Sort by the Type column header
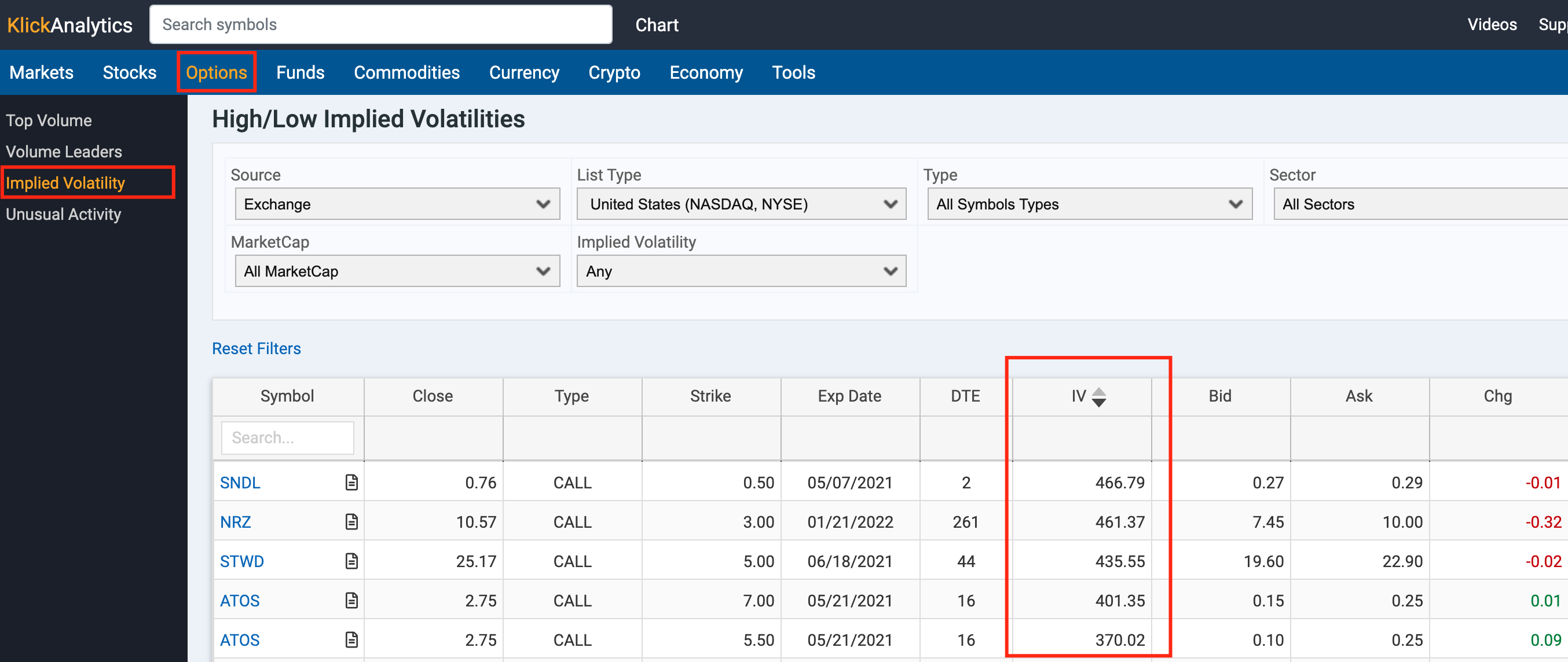The width and height of the screenshot is (1568, 662). point(571,396)
